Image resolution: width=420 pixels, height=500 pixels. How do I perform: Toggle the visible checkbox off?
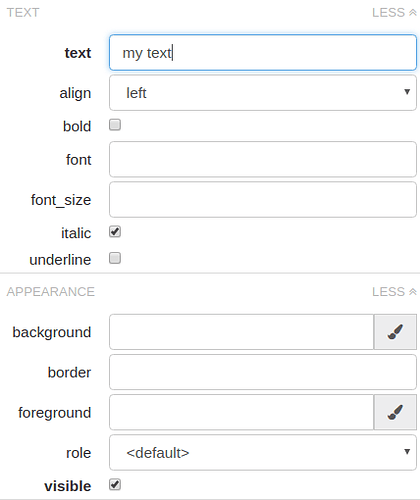point(115,485)
